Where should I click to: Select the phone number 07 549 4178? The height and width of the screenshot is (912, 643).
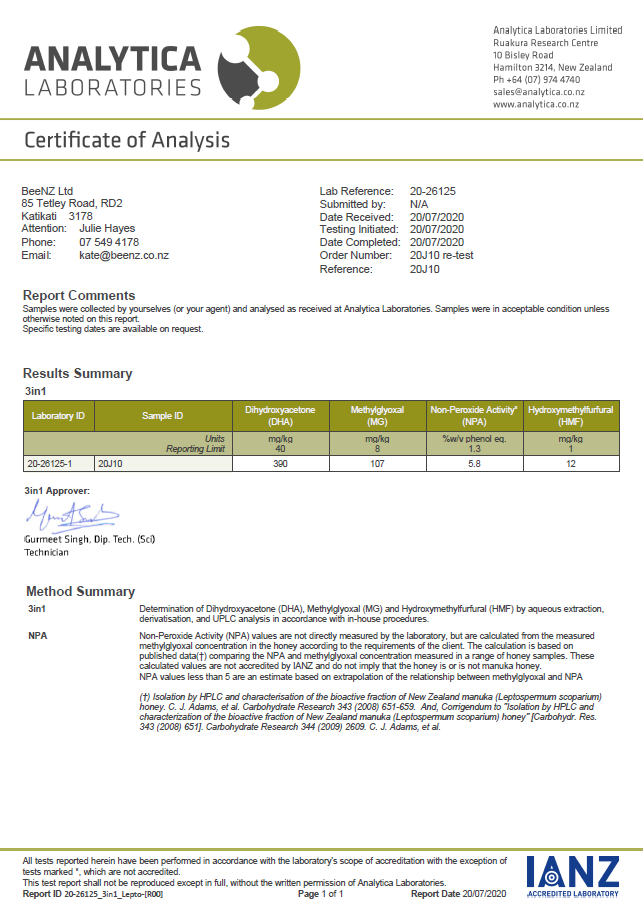pos(109,242)
